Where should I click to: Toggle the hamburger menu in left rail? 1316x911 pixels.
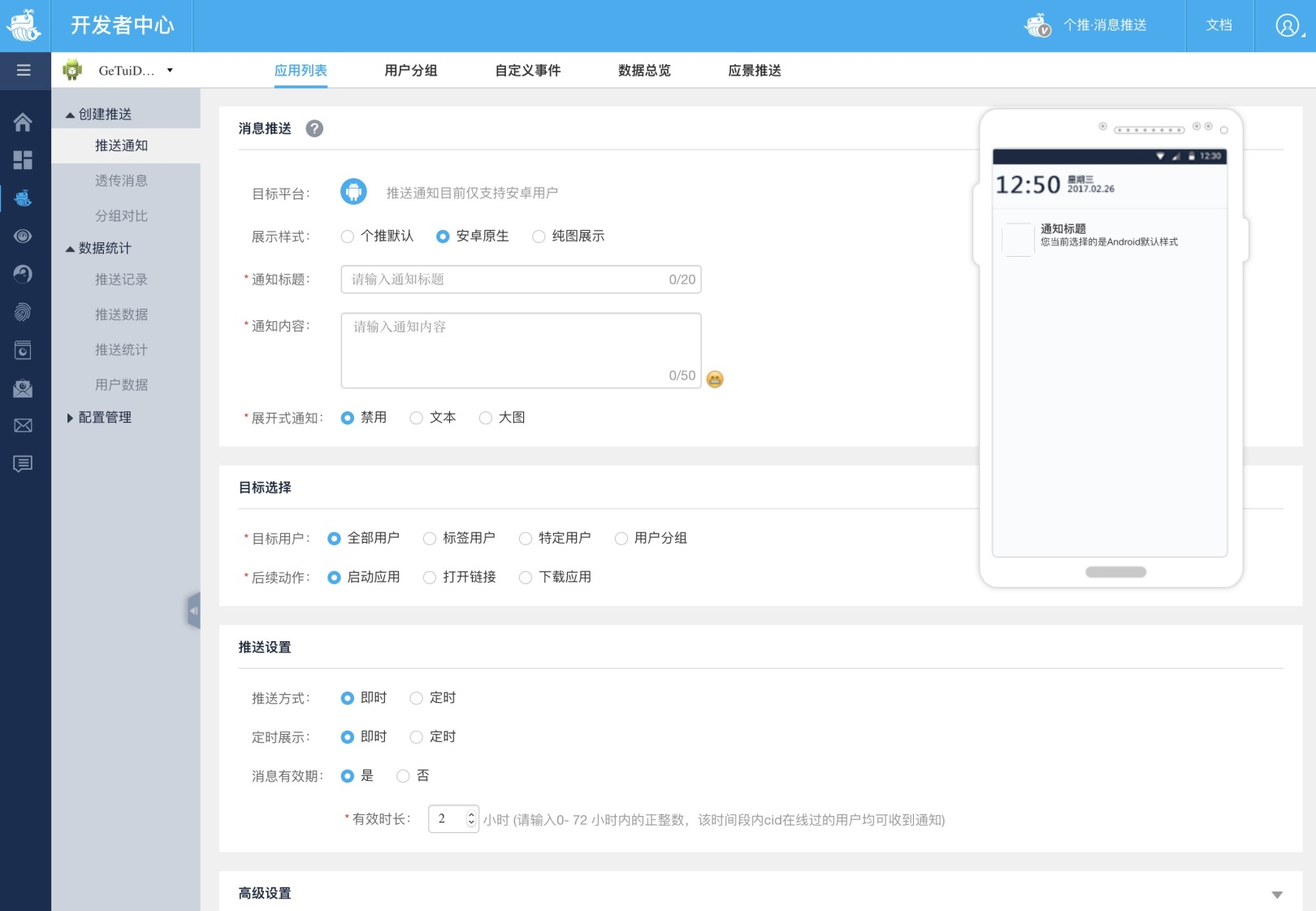(x=24, y=71)
